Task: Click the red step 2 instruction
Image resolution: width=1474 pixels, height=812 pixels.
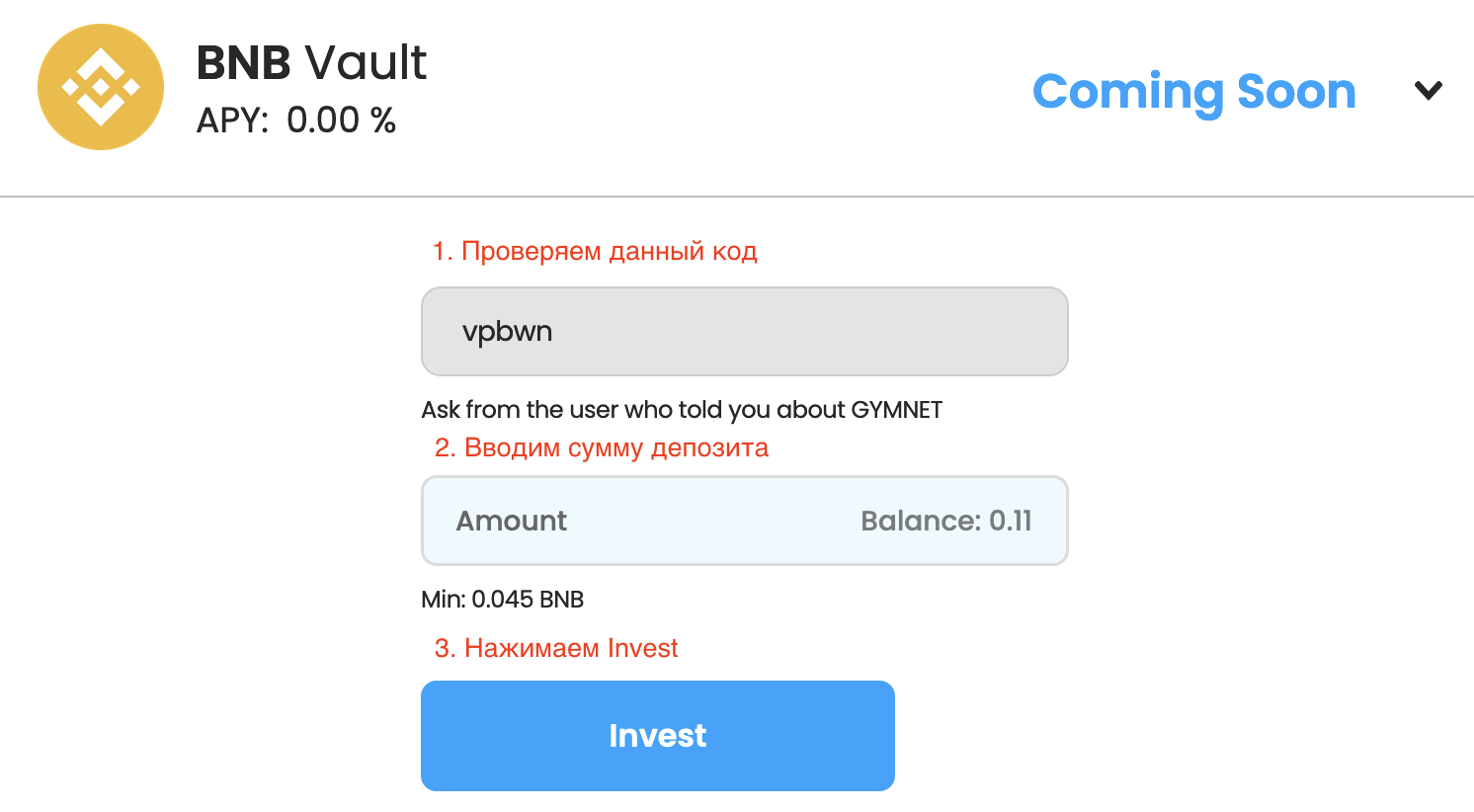Action: coord(601,447)
